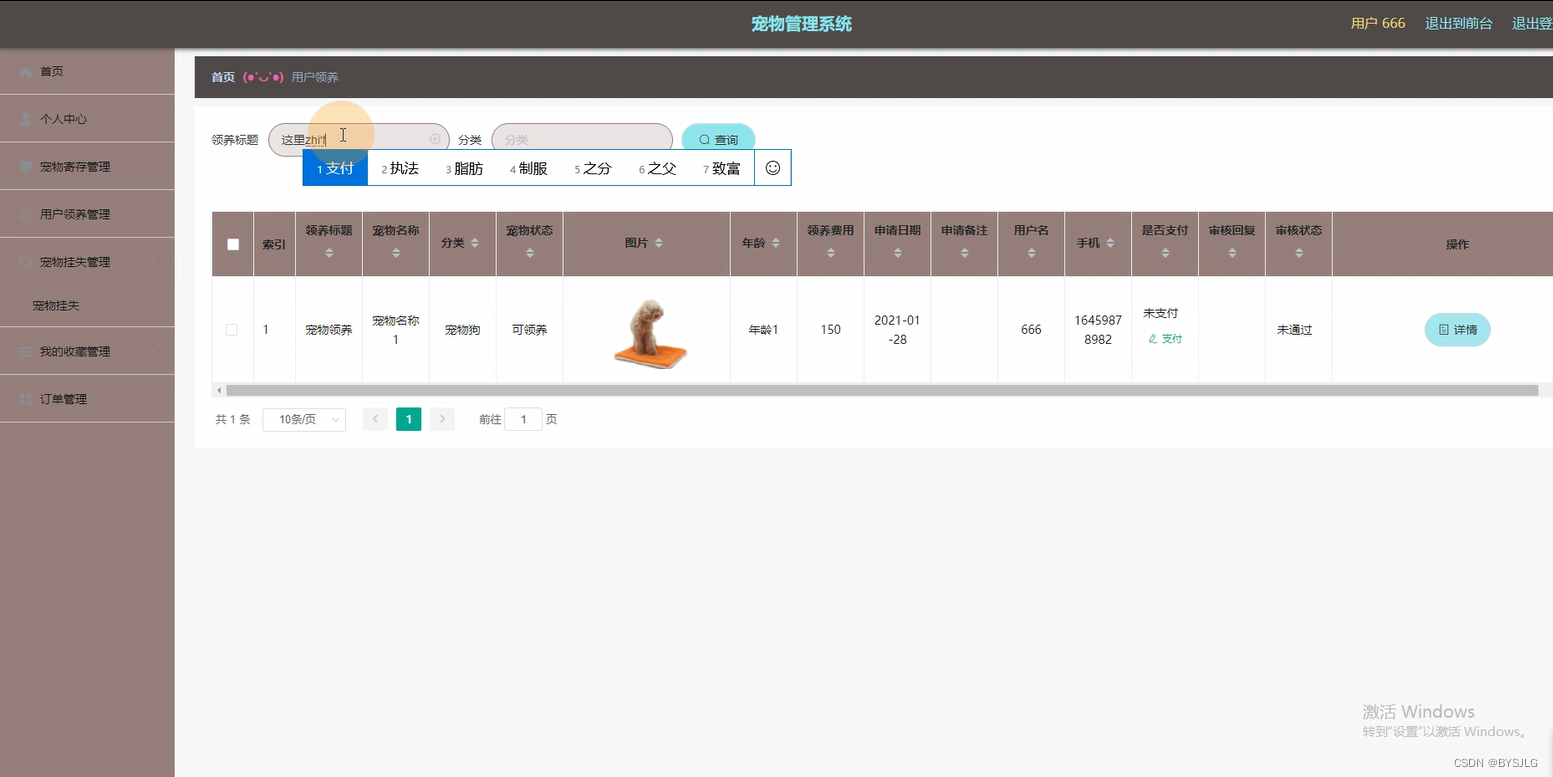This screenshot has width=1553, height=777.
Task: Sort table by 宠物状态 column arrows
Action: (530, 254)
